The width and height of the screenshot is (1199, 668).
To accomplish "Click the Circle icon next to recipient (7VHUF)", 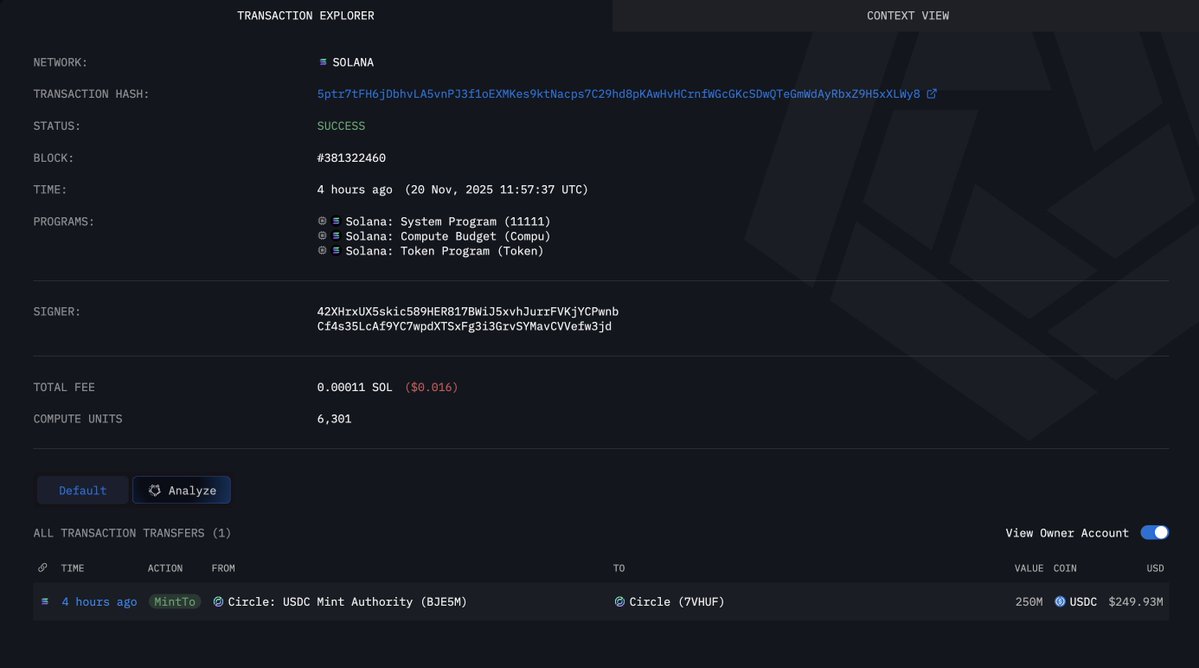I will click(618, 601).
